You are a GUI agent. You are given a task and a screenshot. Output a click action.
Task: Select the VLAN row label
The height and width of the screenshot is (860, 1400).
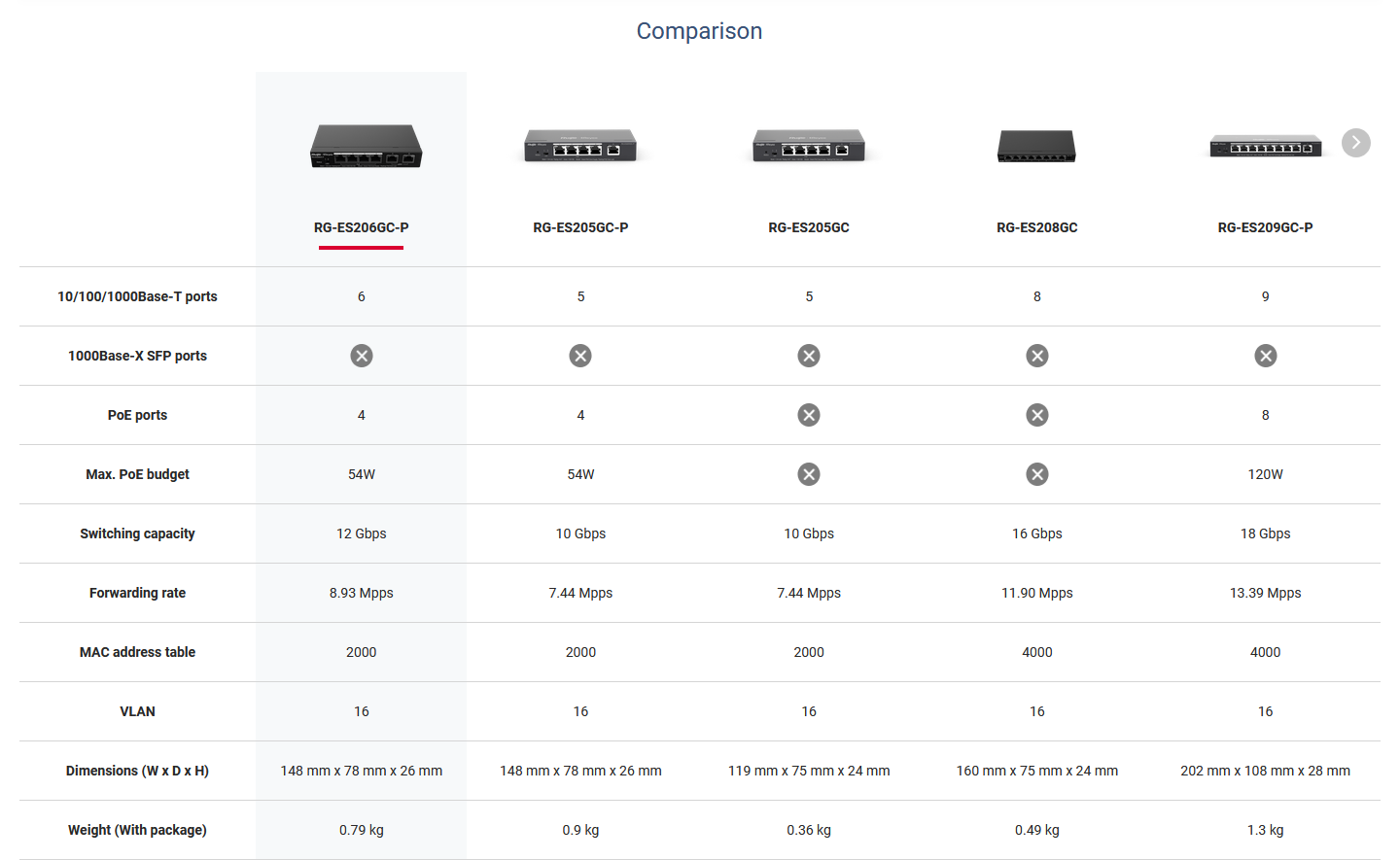click(x=137, y=711)
